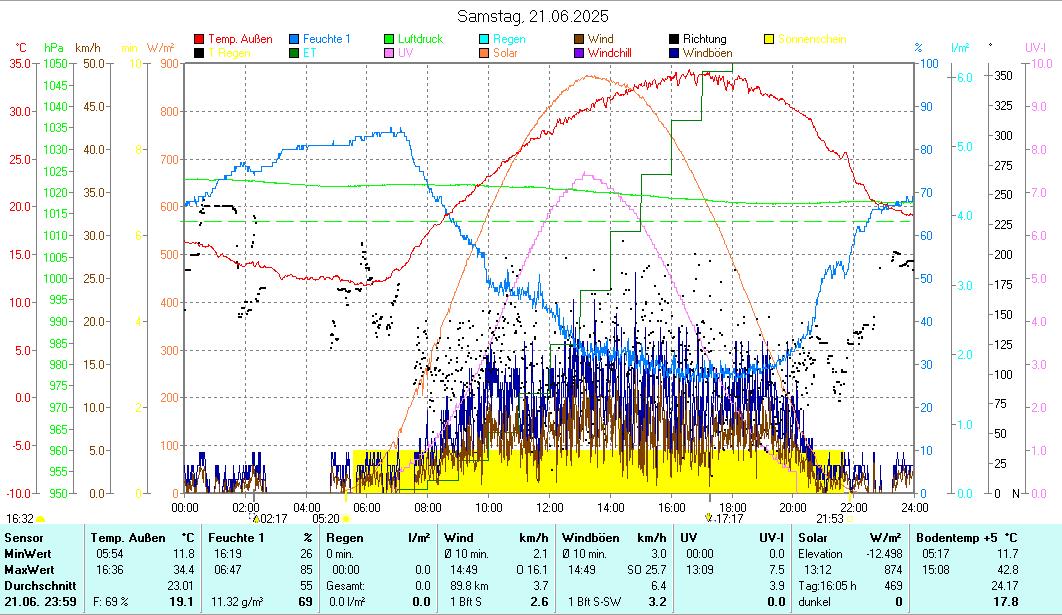The width and height of the screenshot is (1062, 615).
Task: Click the purple Windchill legend square
Action: 579,52
